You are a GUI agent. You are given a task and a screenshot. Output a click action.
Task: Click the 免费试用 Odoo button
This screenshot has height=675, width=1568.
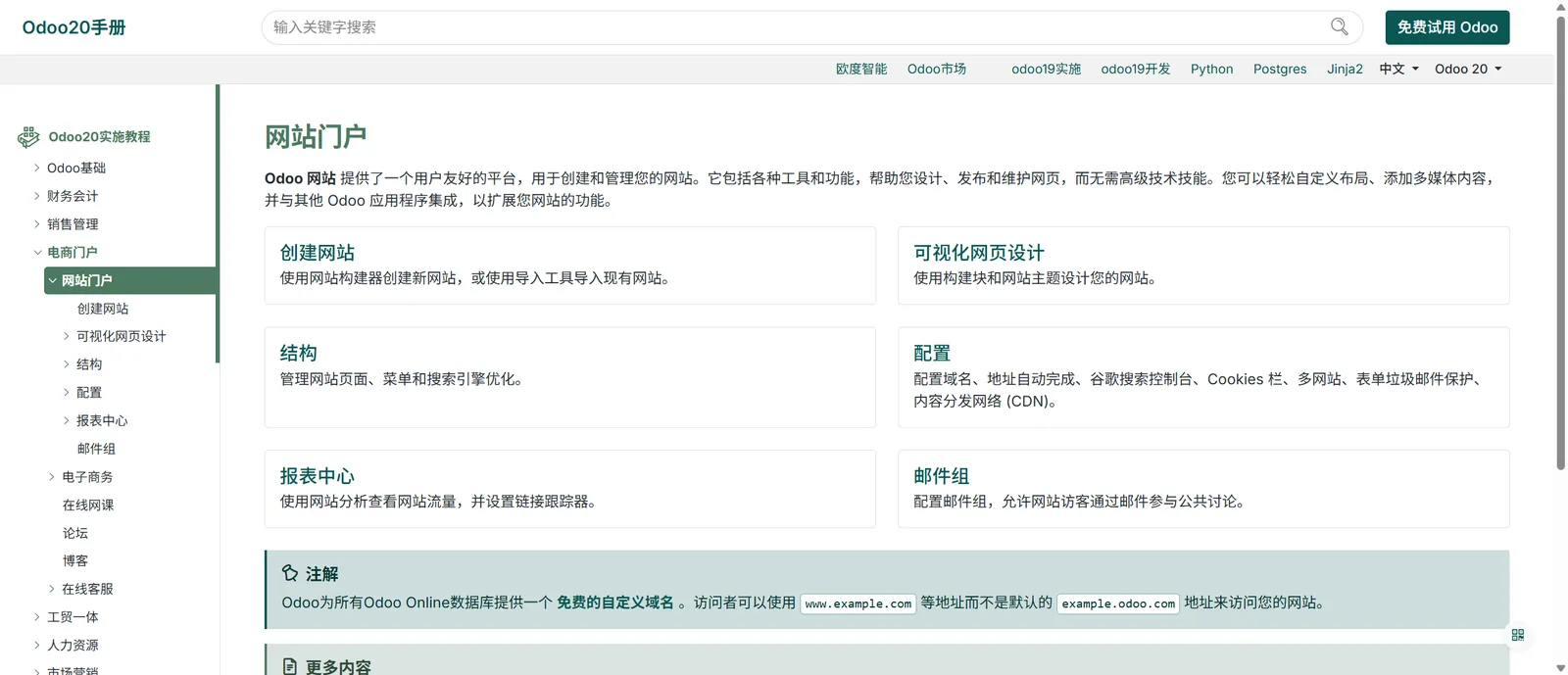[1447, 27]
